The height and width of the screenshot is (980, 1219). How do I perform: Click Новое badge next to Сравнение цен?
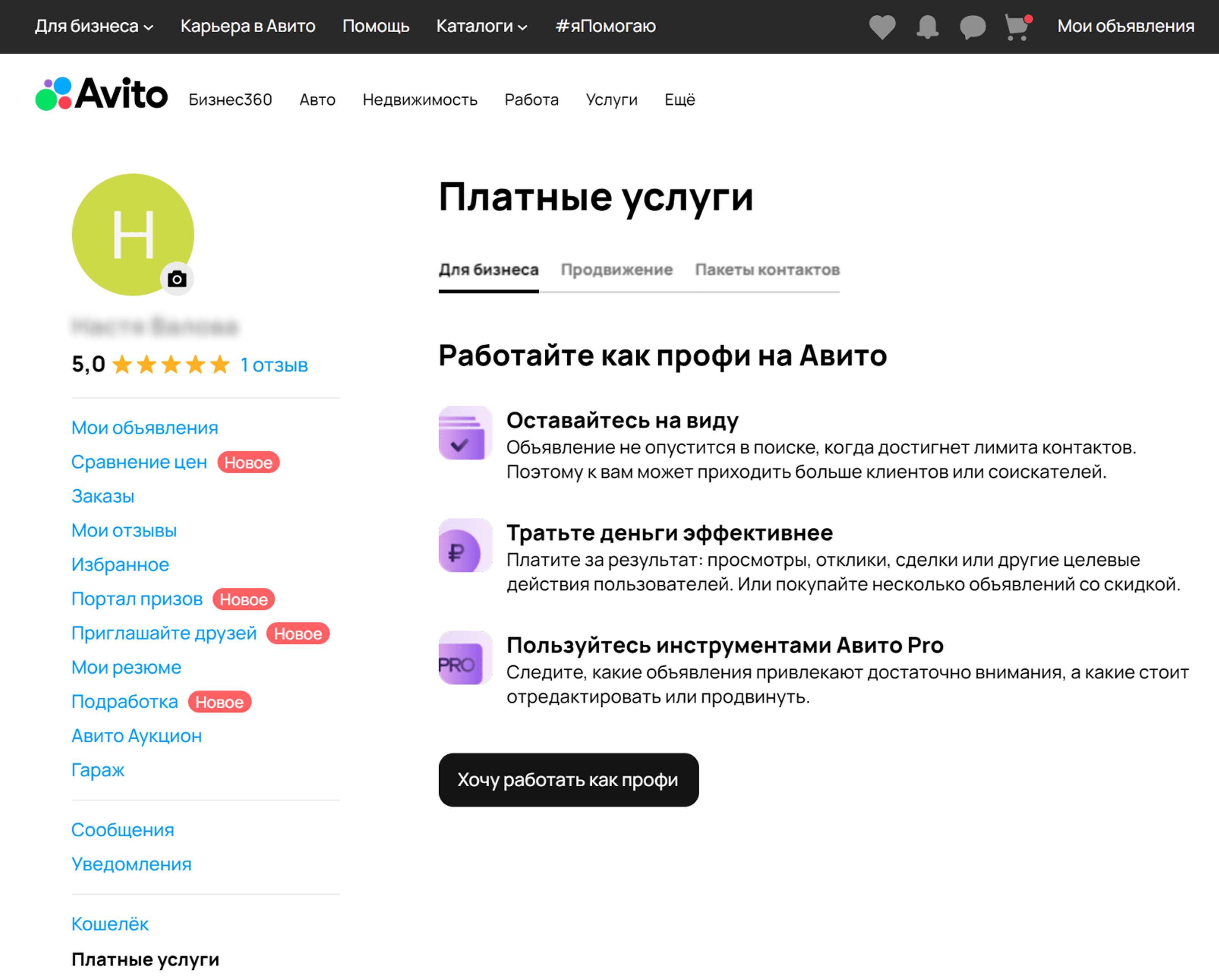pyautogui.click(x=248, y=462)
